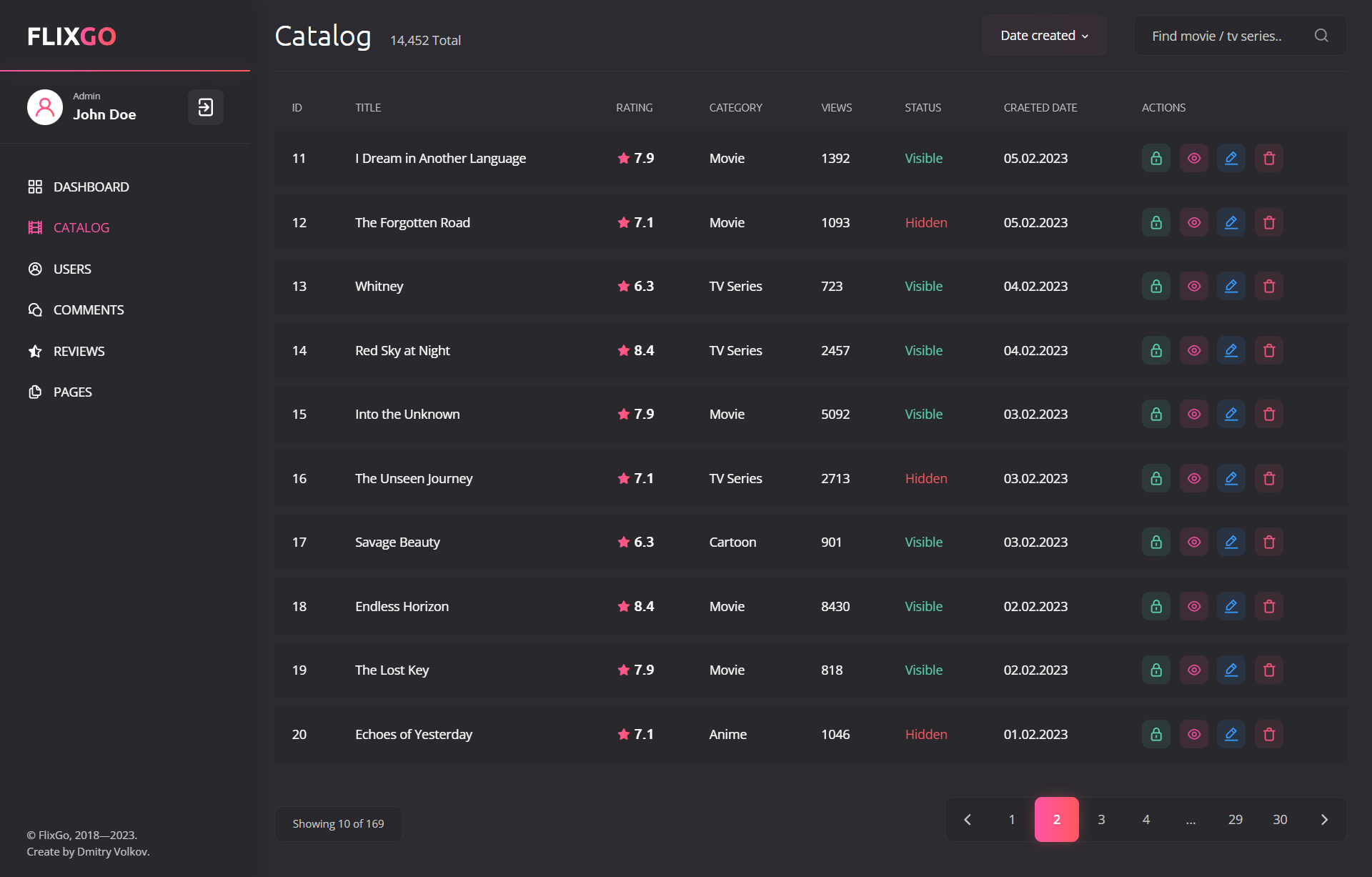Click the delete icon for The Lost Key

tap(1269, 670)
